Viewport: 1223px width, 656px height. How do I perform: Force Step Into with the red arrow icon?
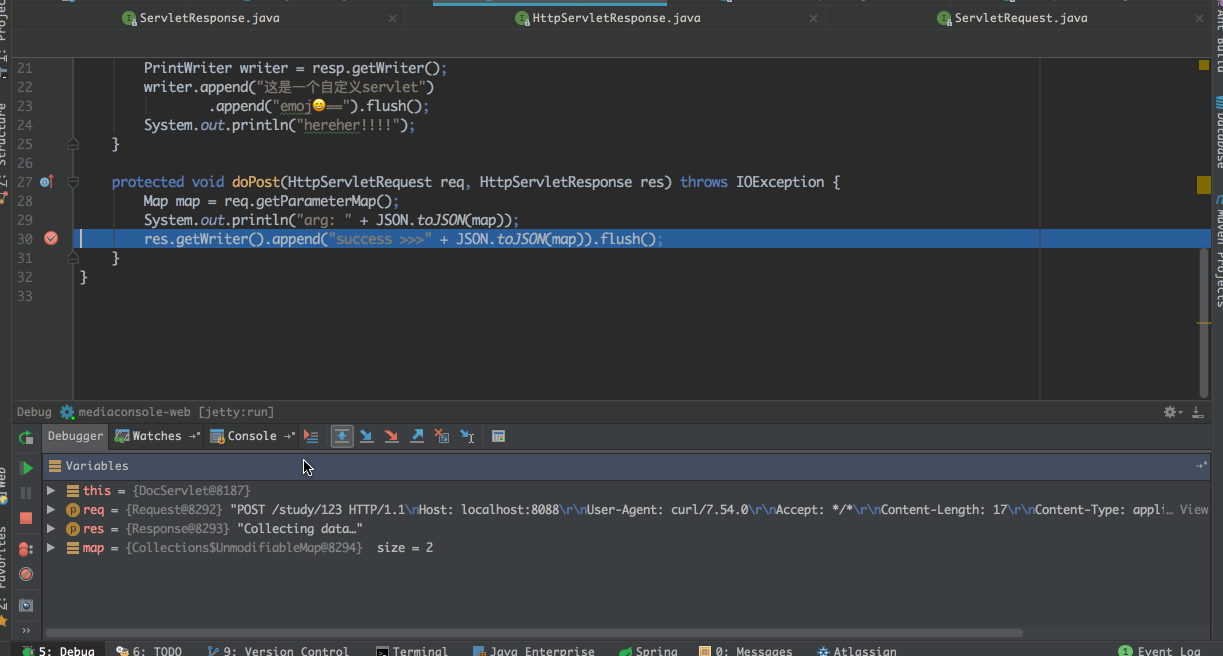392,436
